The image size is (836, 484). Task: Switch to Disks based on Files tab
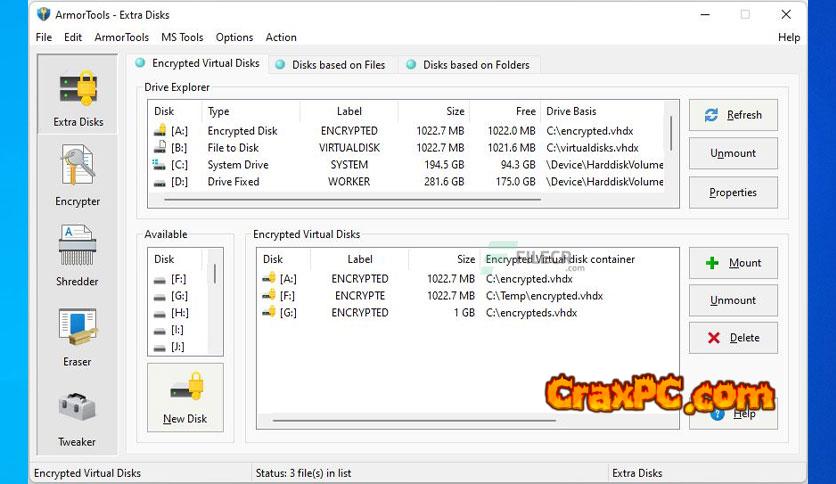pyautogui.click(x=332, y=65)
